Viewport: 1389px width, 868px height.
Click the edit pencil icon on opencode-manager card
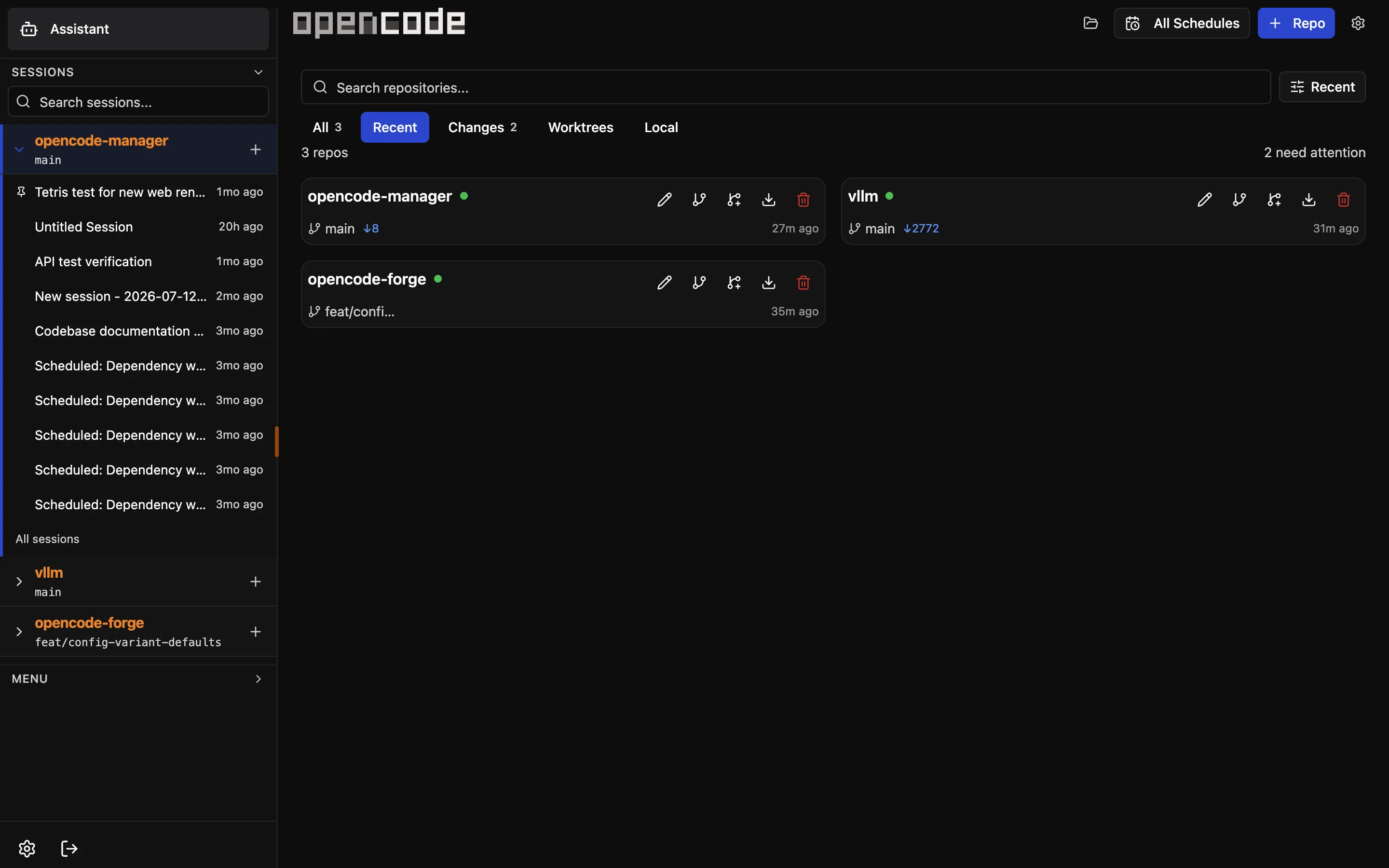coord(664,200)
